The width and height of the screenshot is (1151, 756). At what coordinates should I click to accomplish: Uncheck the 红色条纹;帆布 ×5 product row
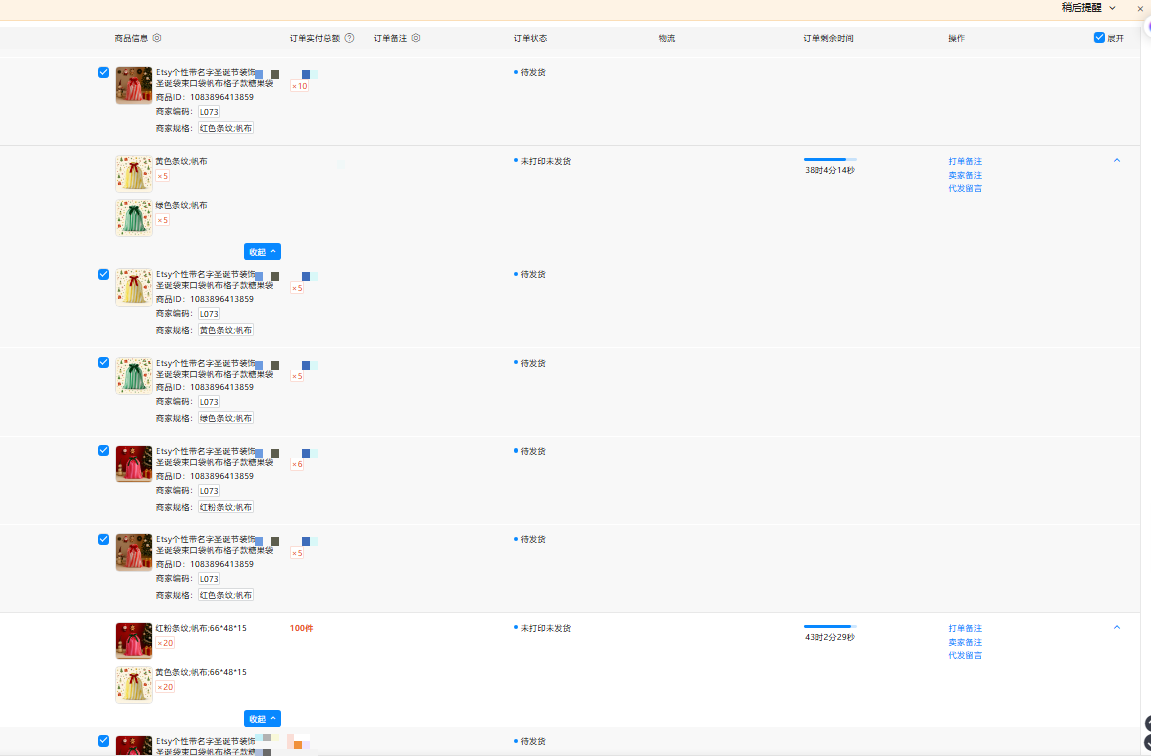(x=104, y=539)
